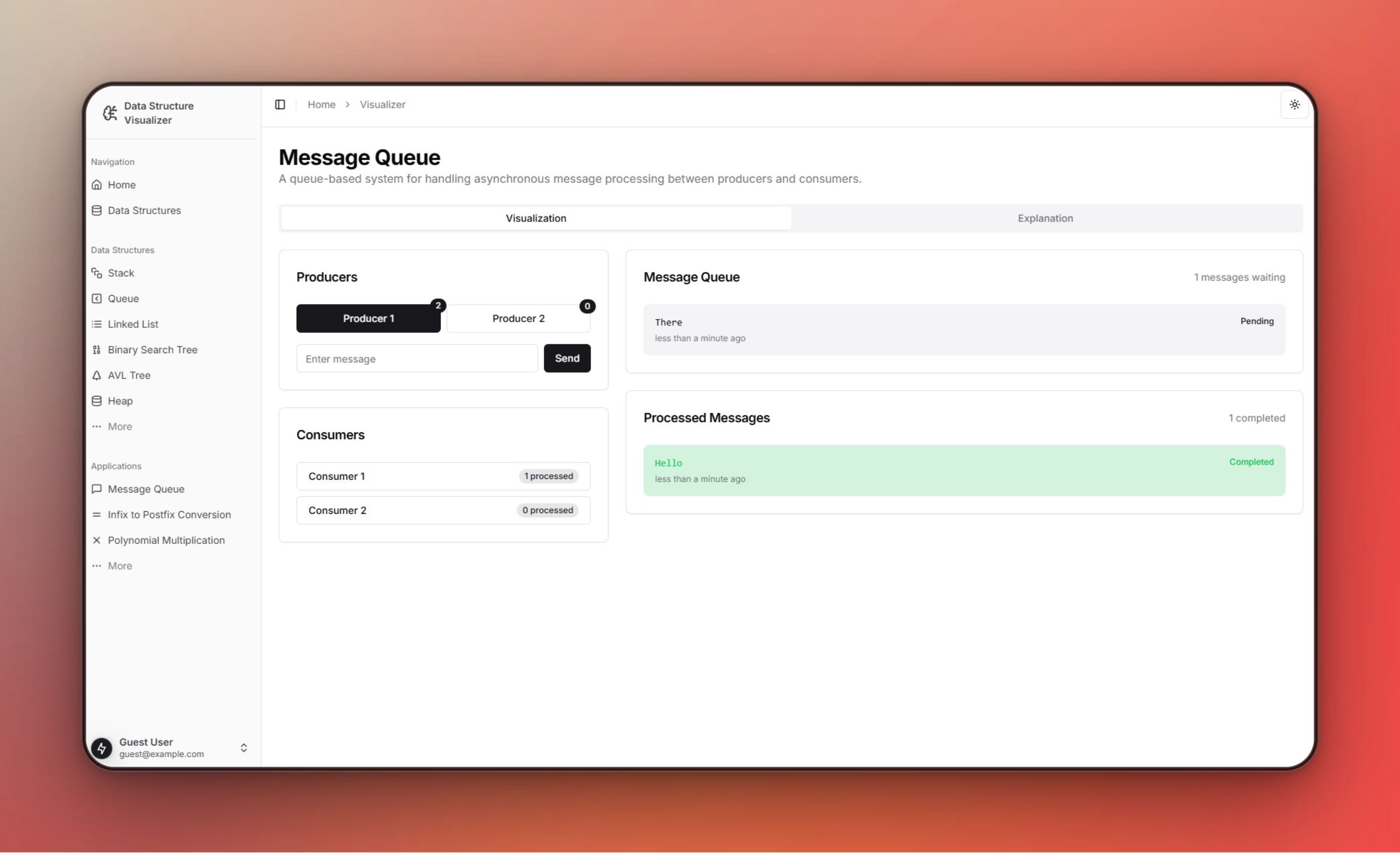1400x853 pixels.
Task: Open the Heap icon in sidebar
Action: click(x=97, y=400)
